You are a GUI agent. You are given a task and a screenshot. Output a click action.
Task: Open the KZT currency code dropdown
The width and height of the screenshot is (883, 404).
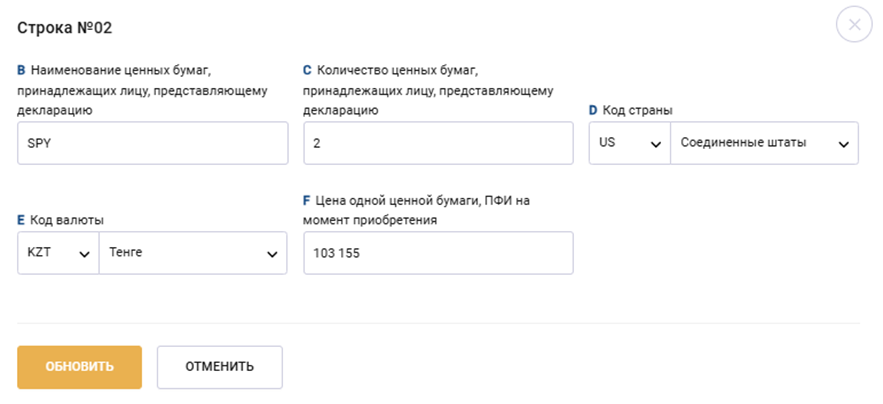point(58,253)
